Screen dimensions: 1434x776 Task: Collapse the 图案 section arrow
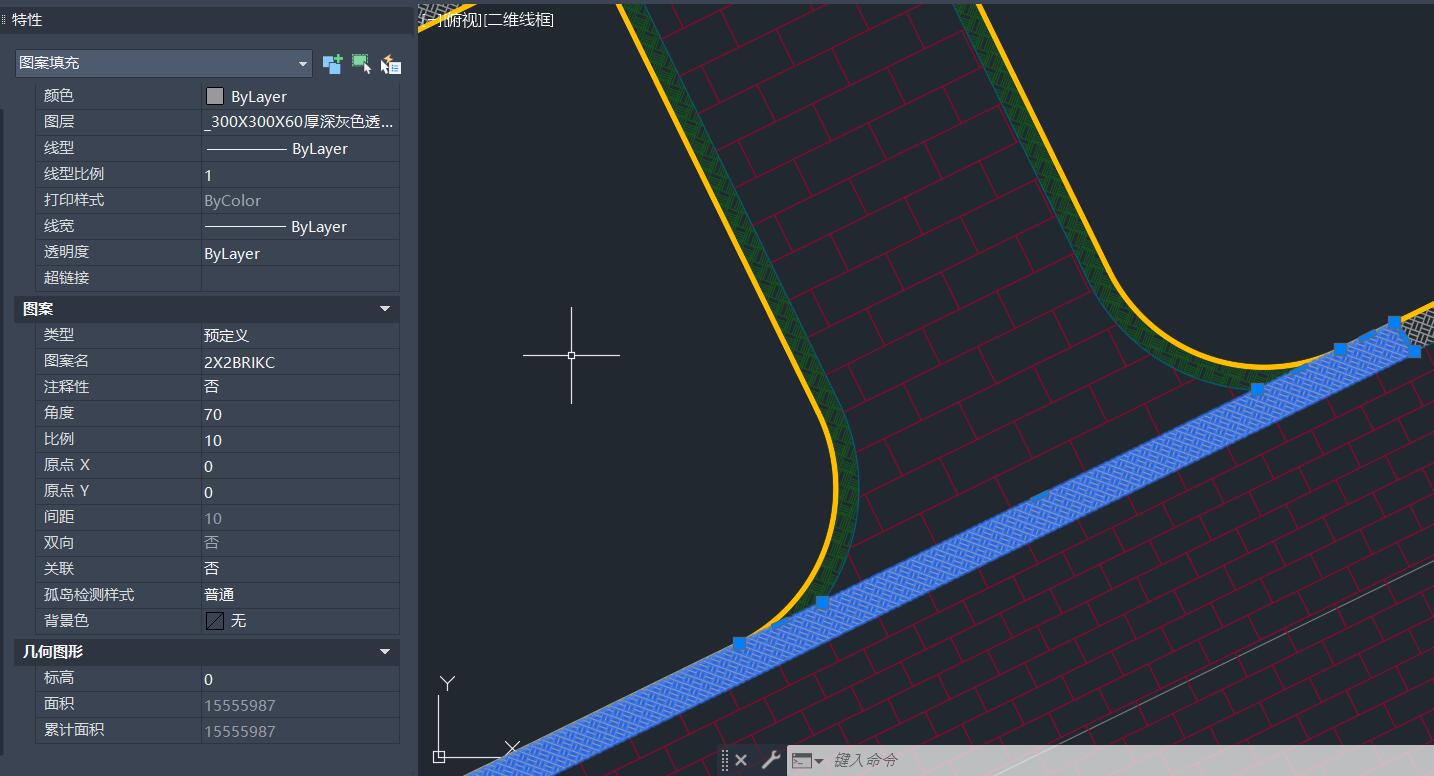(385, 309)
